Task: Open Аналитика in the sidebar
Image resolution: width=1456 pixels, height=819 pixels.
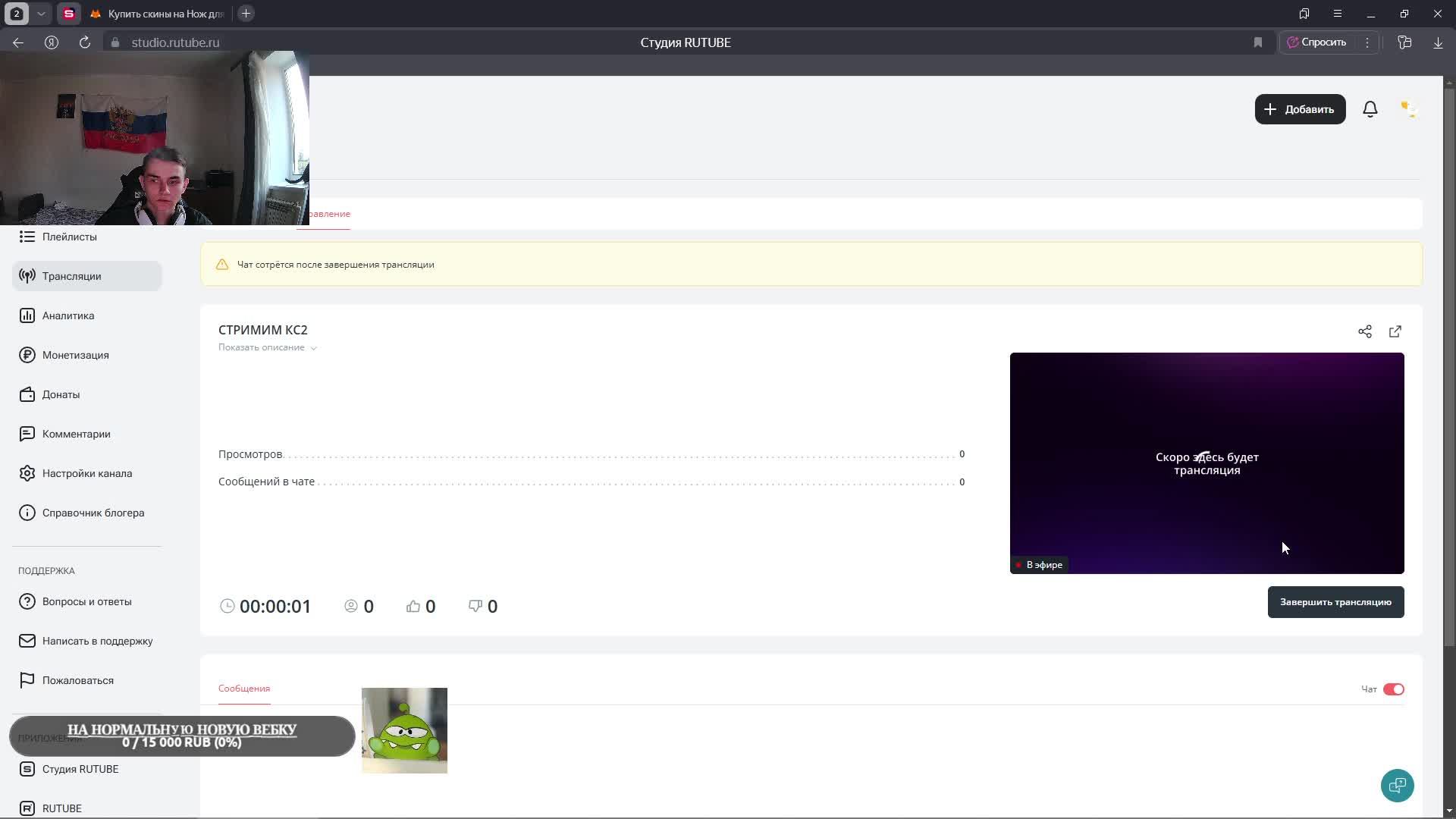Action: click(68, 315)
